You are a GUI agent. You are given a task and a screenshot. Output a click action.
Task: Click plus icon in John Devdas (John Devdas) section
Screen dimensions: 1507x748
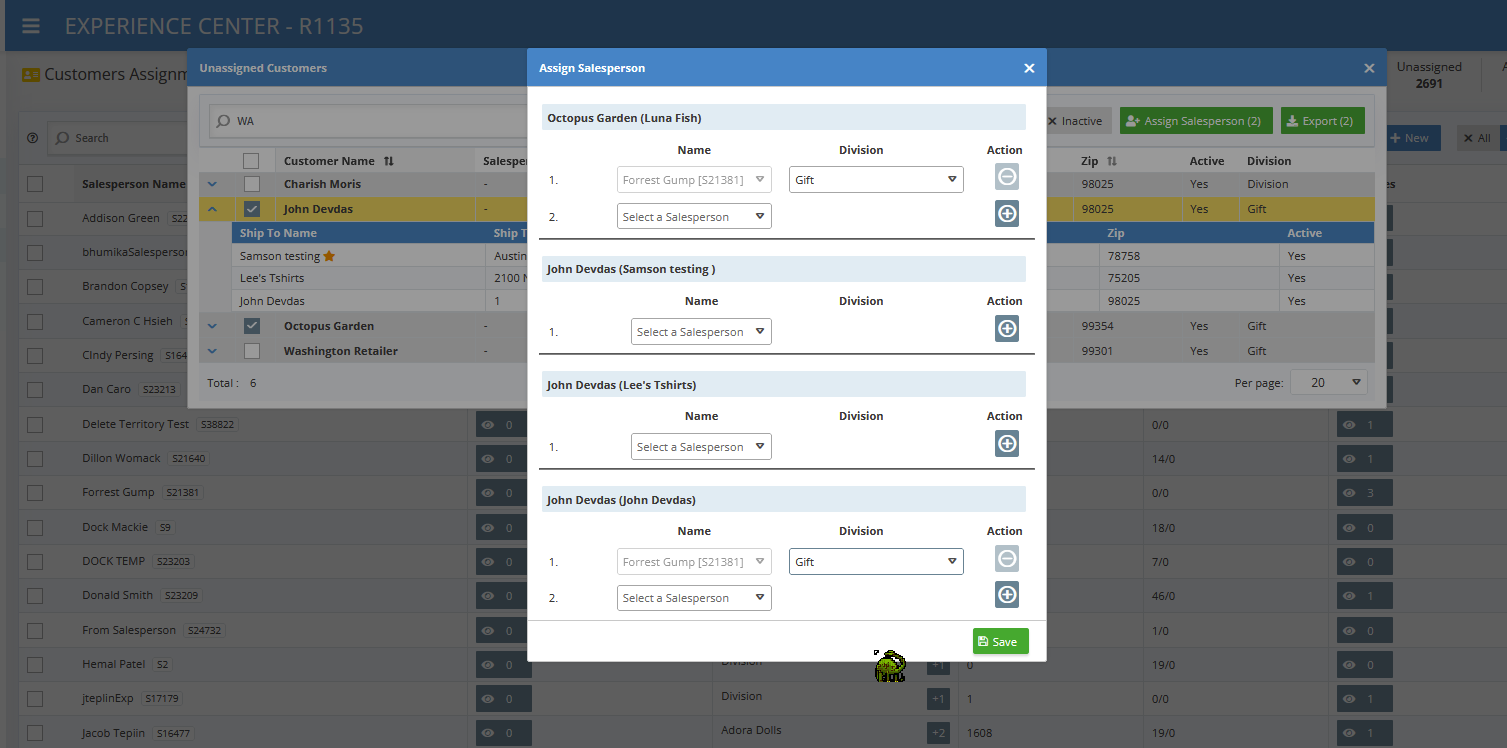pyautogui.click(x=1006, y=594)
